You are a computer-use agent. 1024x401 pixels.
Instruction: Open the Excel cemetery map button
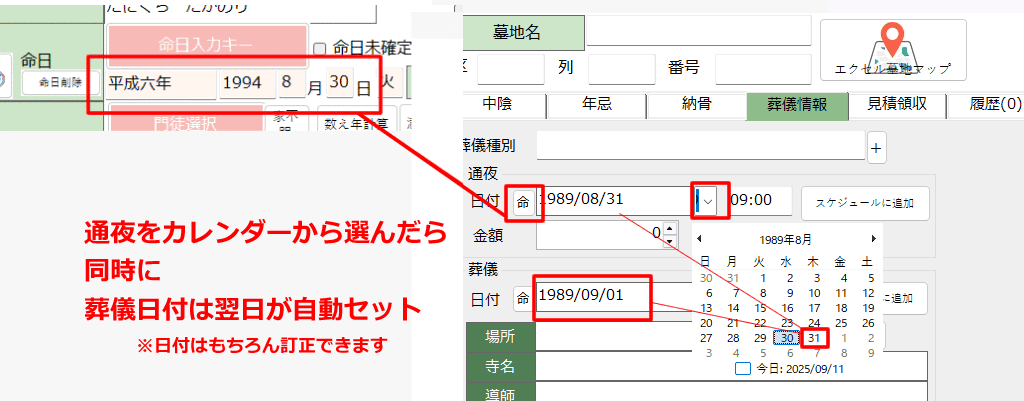(893, 51)
